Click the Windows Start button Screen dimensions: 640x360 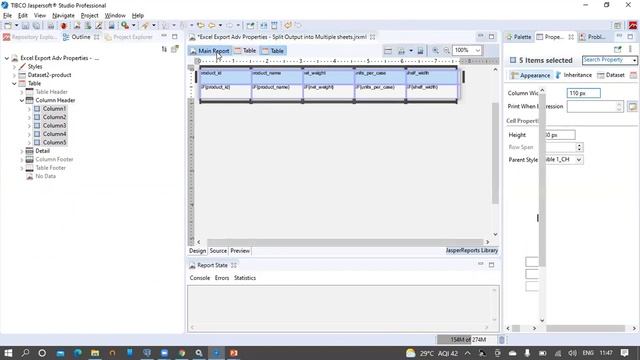click(x=8, y=353)
